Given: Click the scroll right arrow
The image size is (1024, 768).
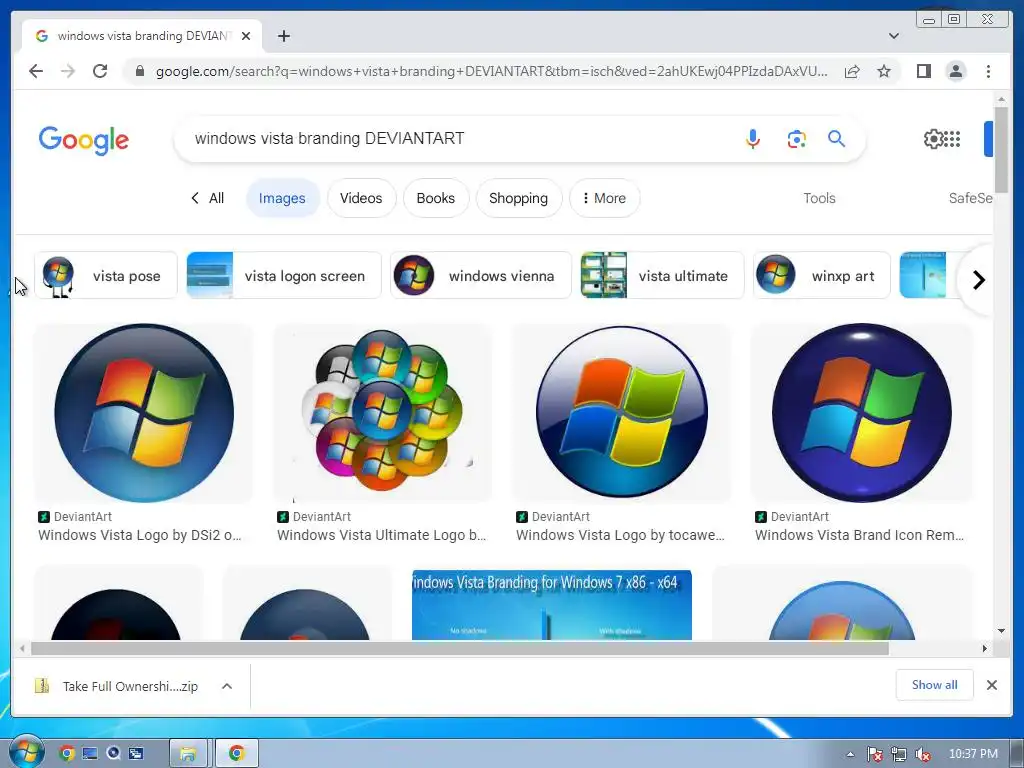Looking at the screenshot, I should pos(985,648).
